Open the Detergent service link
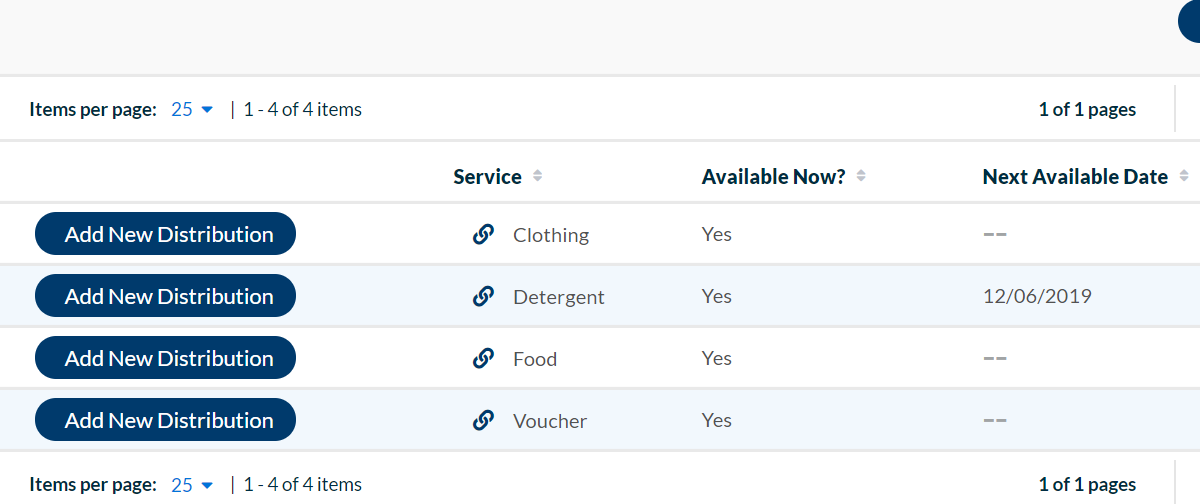This screenshot has height=504, width=1200. tap(559, 297)
